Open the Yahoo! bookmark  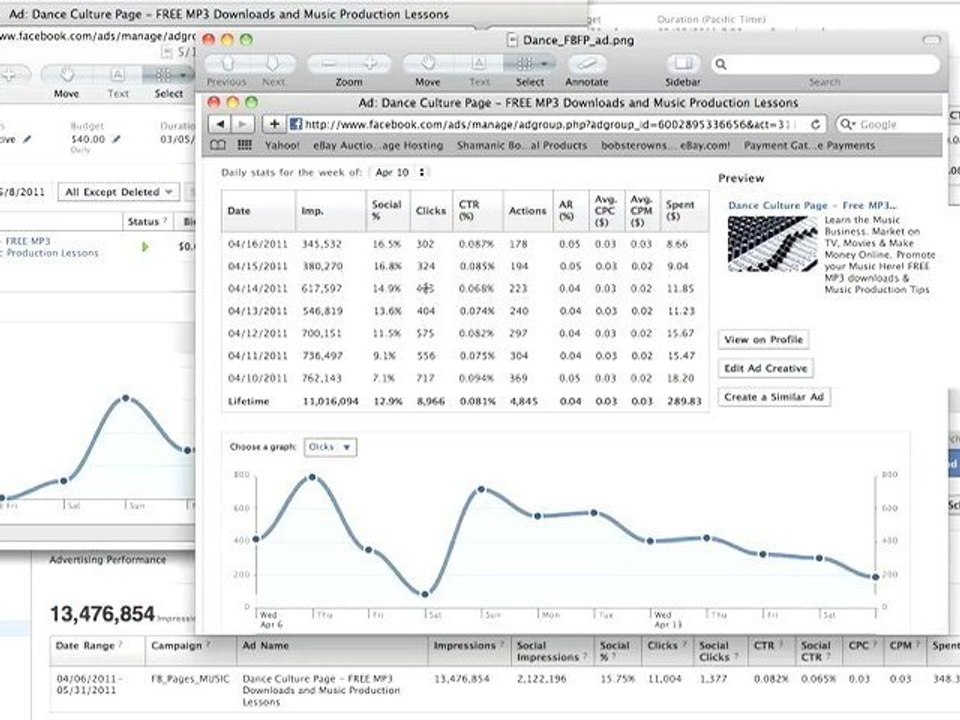click(282, 146)
